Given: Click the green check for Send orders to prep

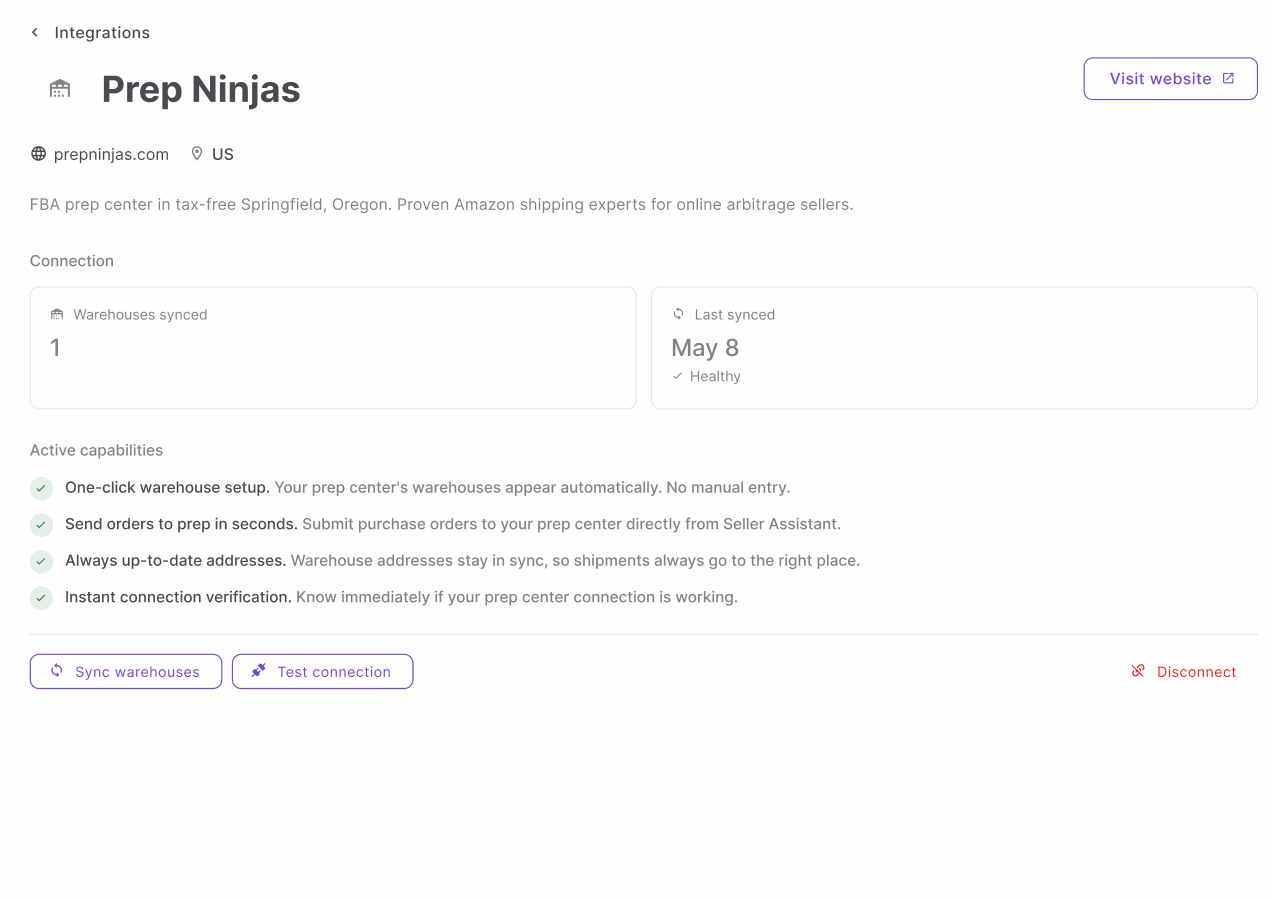Looking at the screenshot, I should [41, 525].
